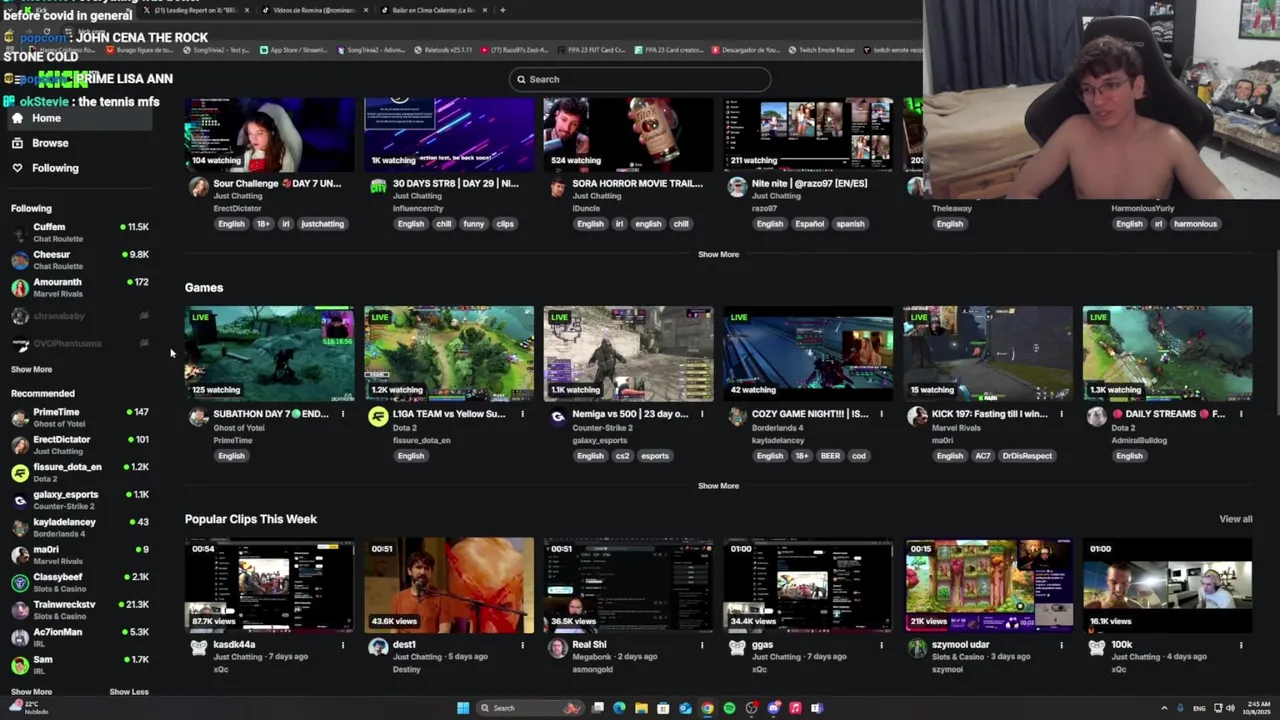The height and width of the screenshot is (720, 1280).
Task: Open options menu for kasdk44a clip
Action: click(x=343, y=645)
